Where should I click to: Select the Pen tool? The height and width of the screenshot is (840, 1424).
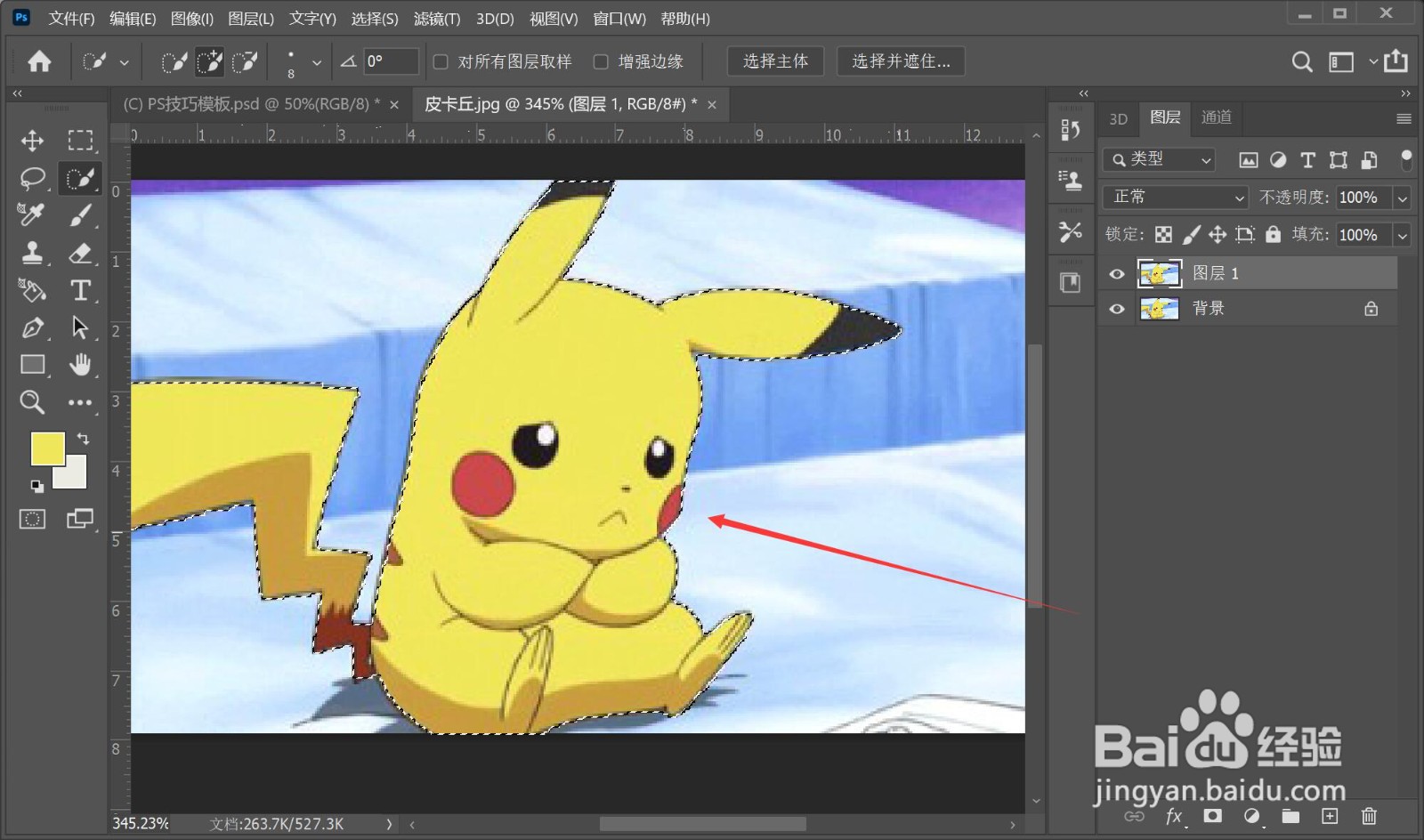pyautogui.click(x=33, y=327)
